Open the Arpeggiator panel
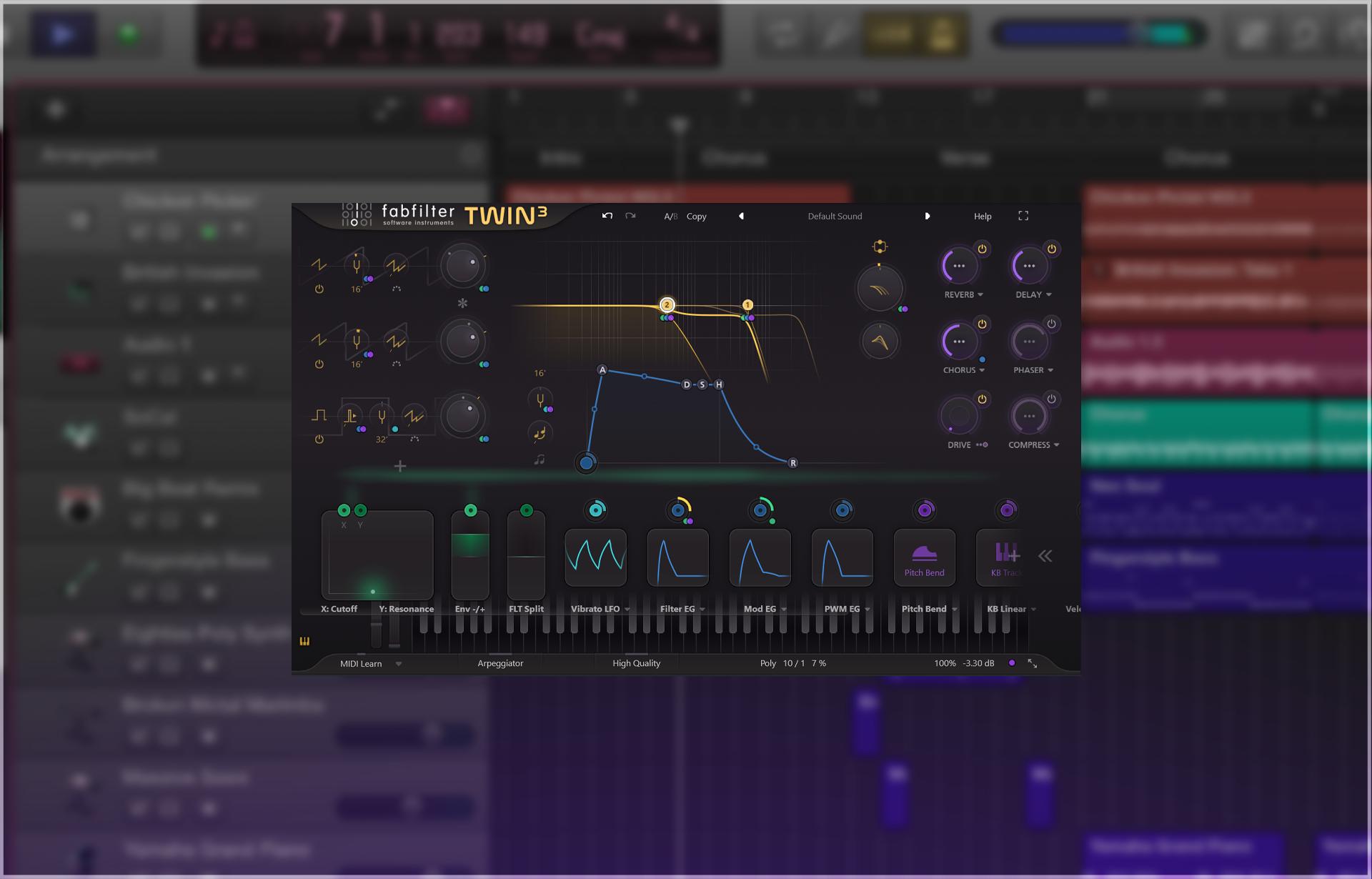 (500, 663)
